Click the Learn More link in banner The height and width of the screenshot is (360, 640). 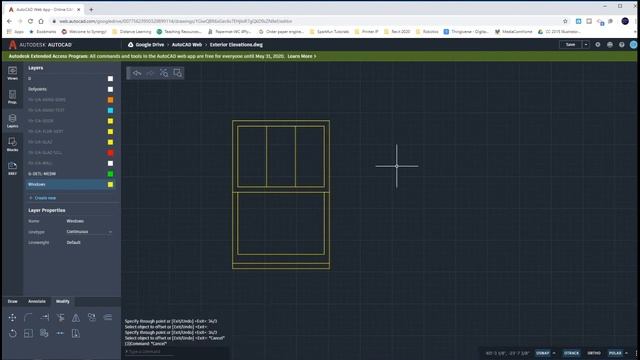point(302,56)
